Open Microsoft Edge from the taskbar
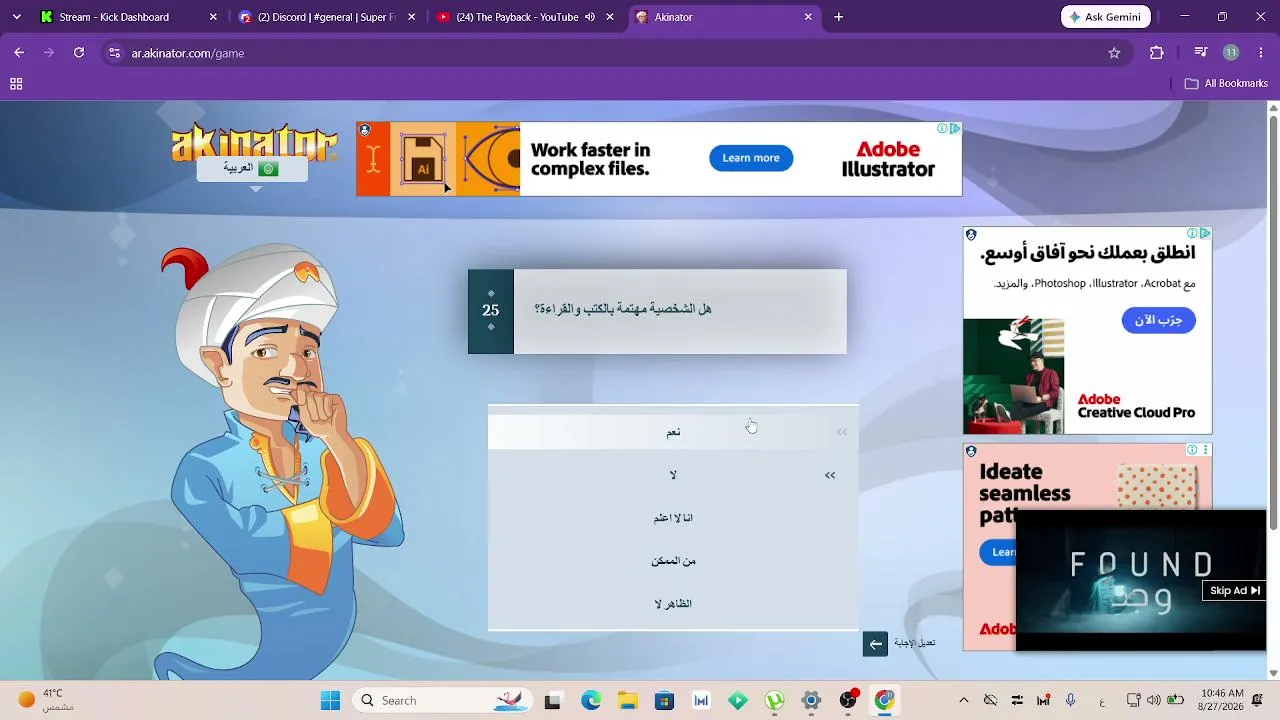The image size is (1280, 720). click(591, 701)
